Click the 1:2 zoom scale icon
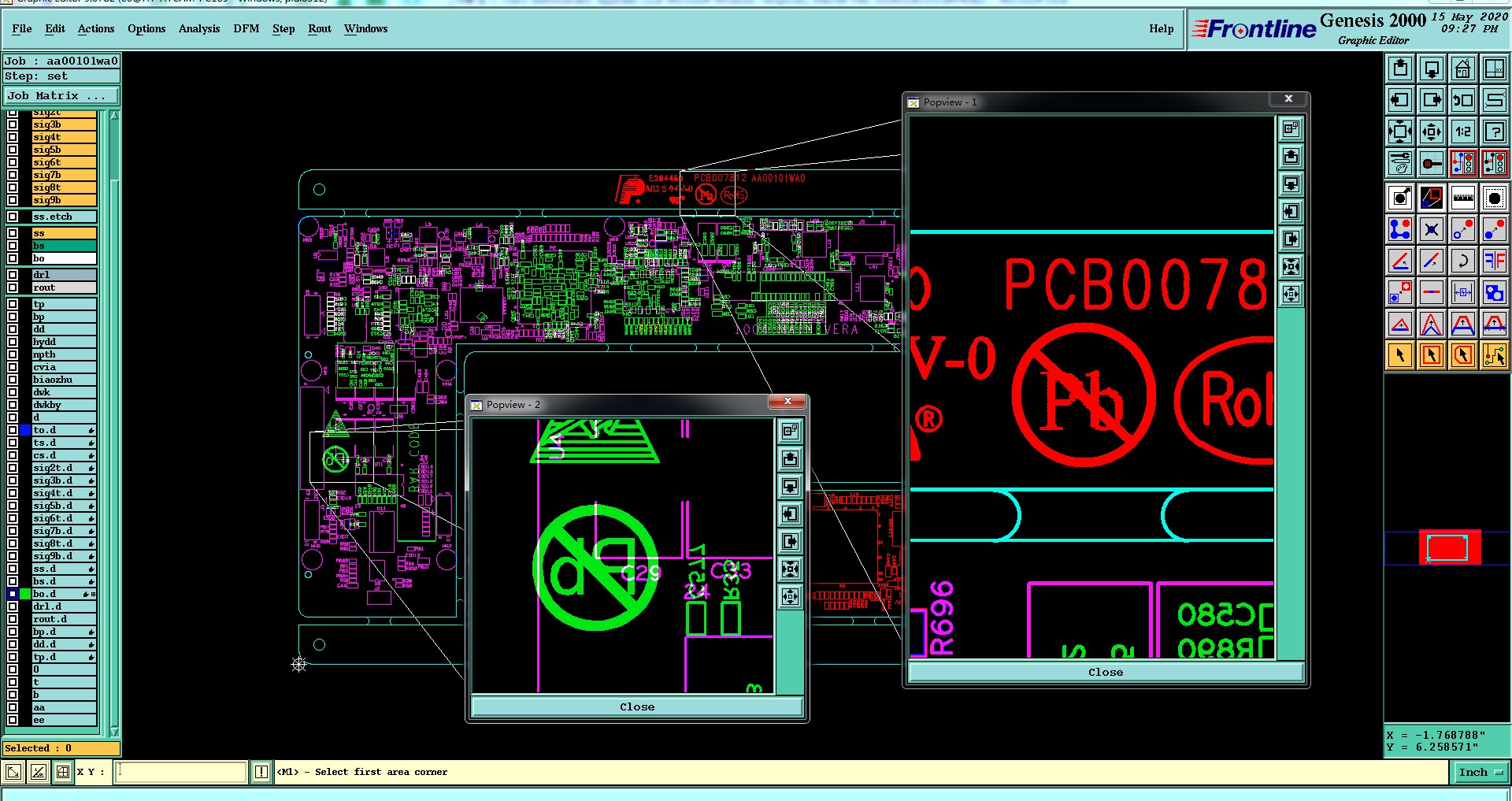 click(x=1463, y=132)
